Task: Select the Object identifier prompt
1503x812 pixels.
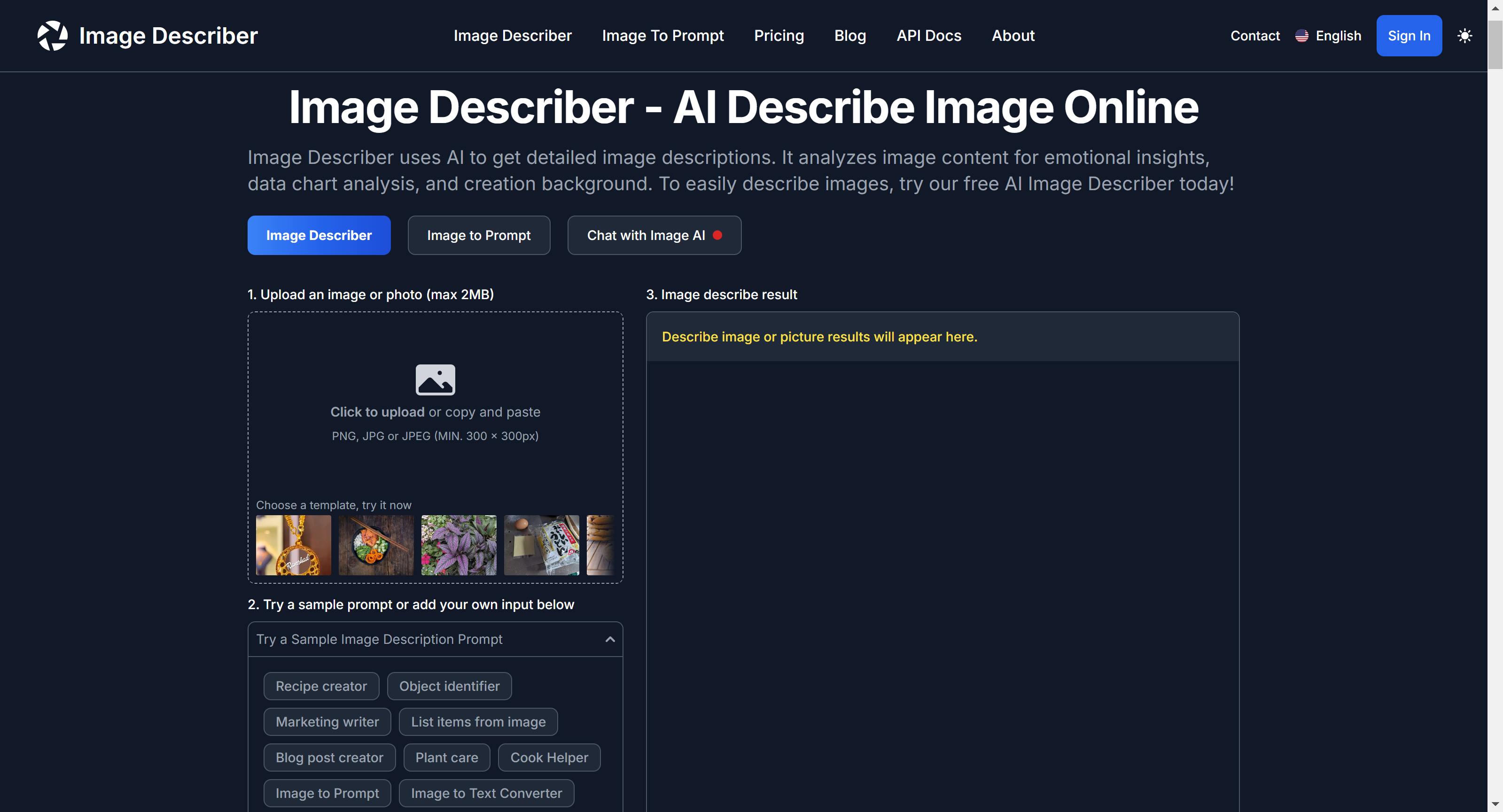Action: coord(449,686)
